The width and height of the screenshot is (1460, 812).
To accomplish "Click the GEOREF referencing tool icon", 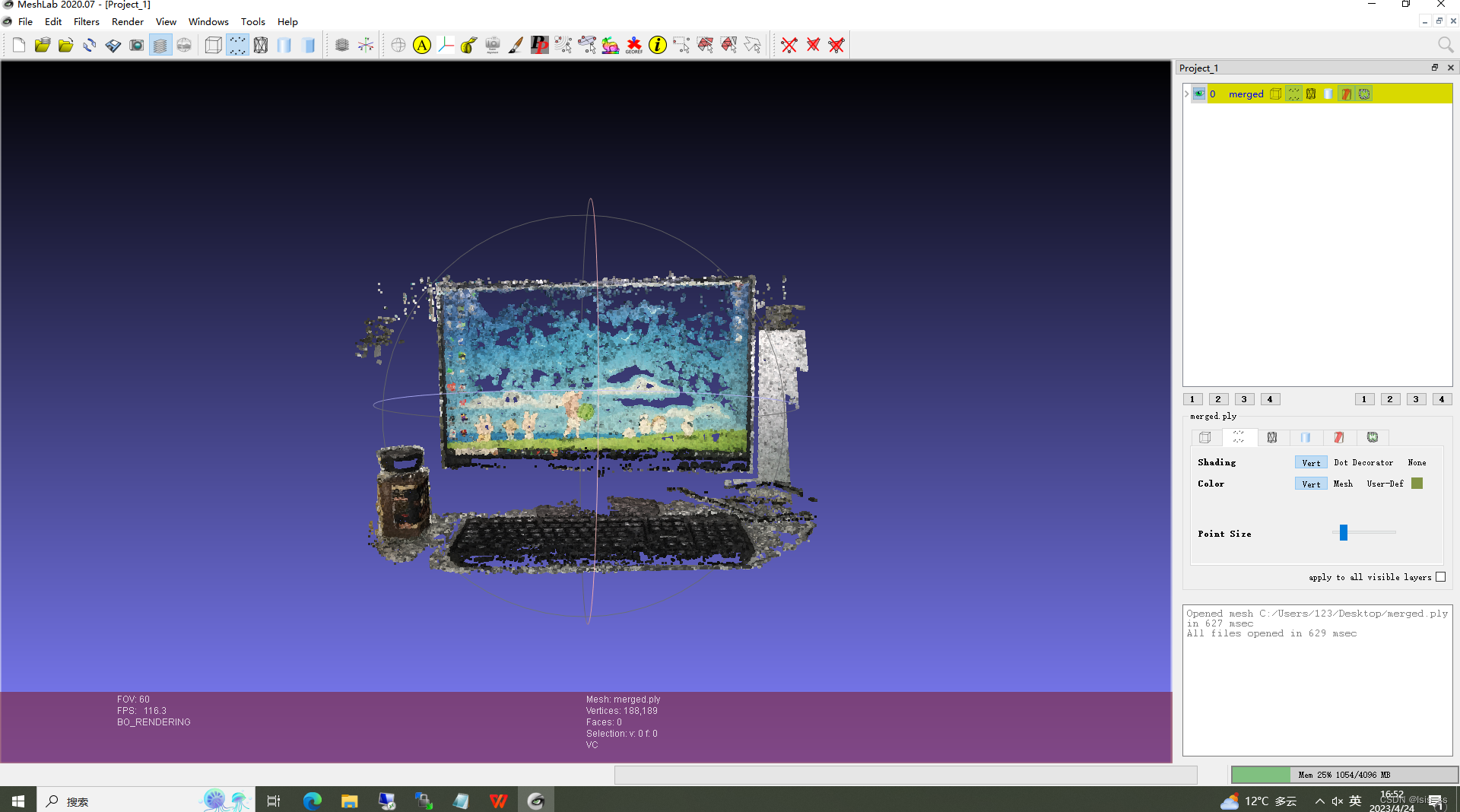I will [634, 46].
